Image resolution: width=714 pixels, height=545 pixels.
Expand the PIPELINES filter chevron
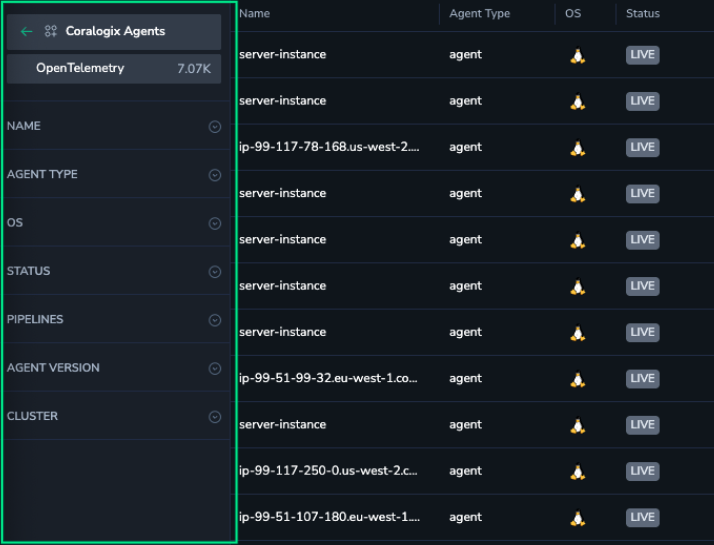tap(214, 320)
